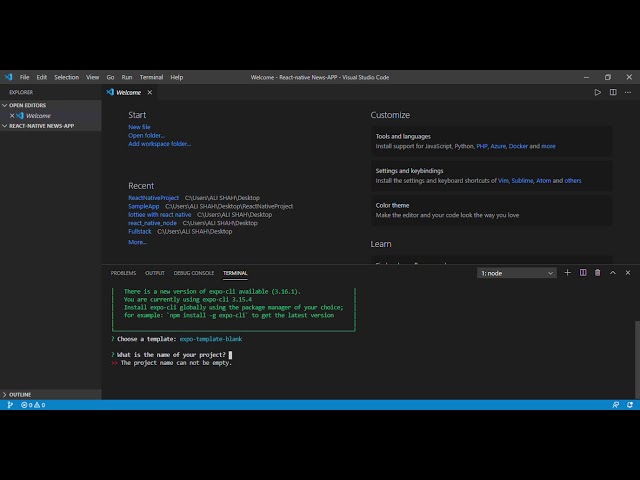Close the terminal panel
The height and width of the screenshot is (480, 640).
click(628, 273)
